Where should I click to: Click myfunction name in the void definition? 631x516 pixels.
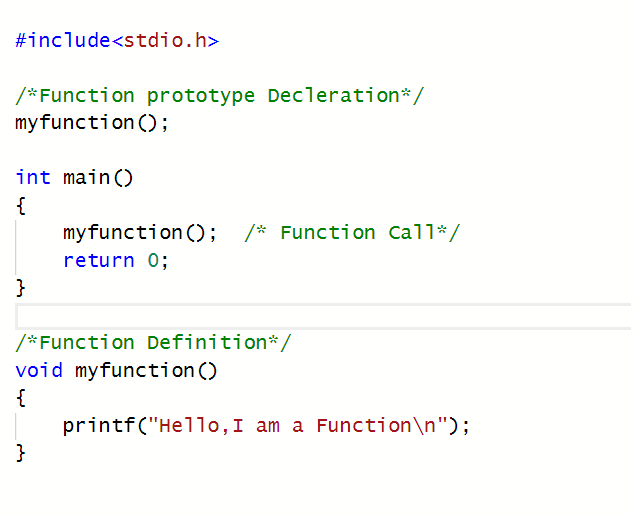coord(135,370)
